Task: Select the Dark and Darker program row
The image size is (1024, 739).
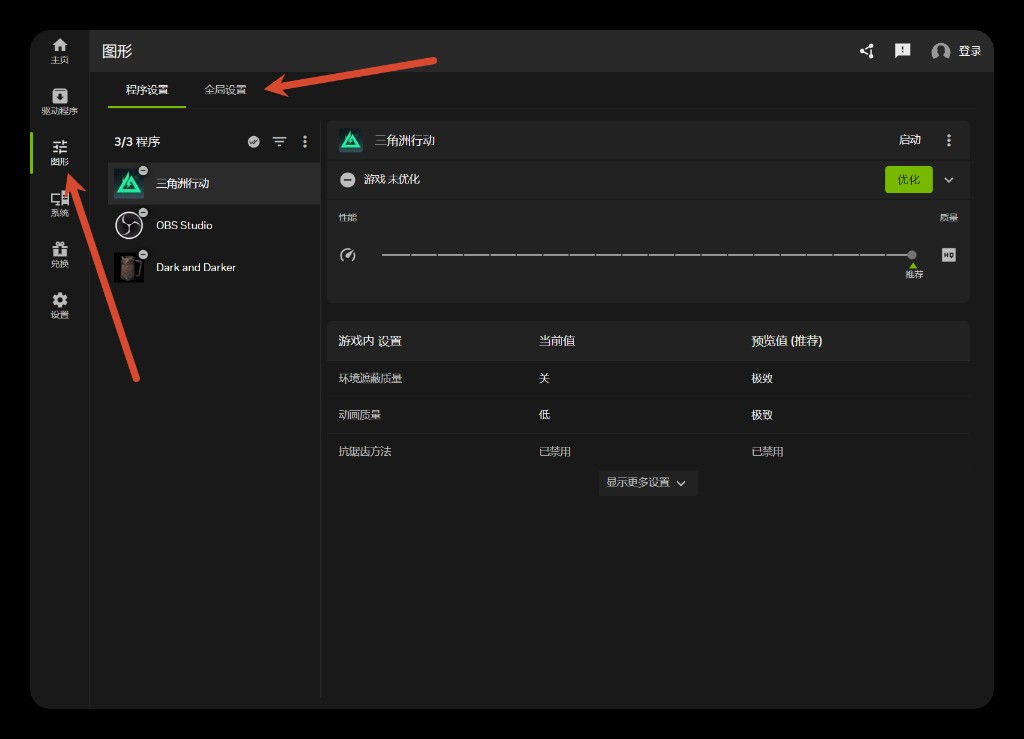Action: [x=214, y=267]
